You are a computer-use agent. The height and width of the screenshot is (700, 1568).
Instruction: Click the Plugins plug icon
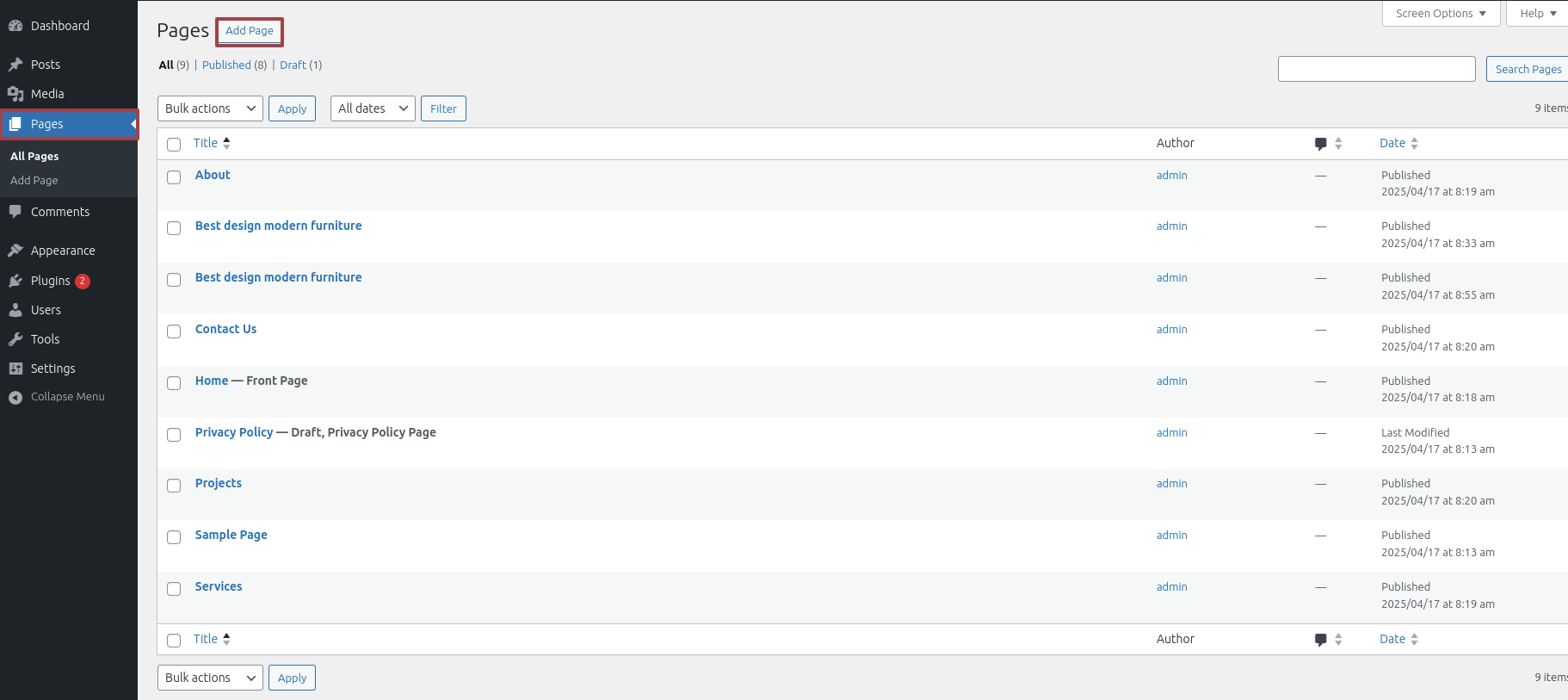pos(15,281)
